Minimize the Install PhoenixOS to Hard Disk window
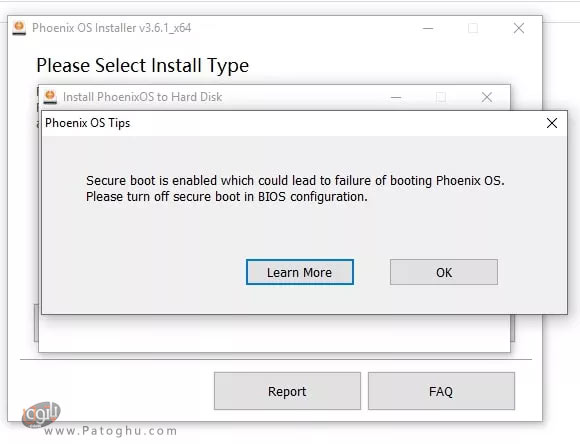This screenshot has height=444, width=580. point(396,97)
